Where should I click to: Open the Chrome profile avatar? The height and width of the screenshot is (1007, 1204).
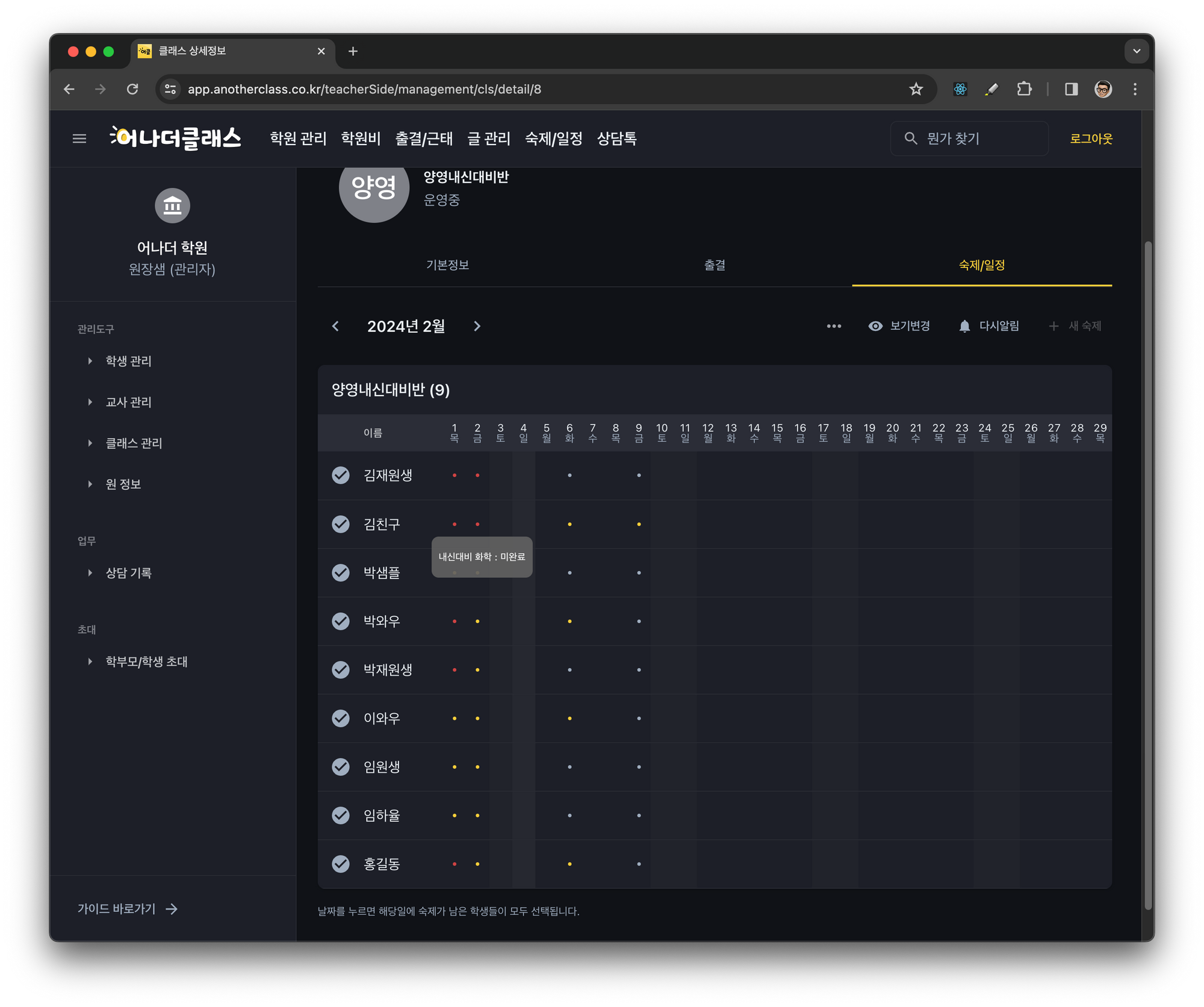coord(1103,89)
